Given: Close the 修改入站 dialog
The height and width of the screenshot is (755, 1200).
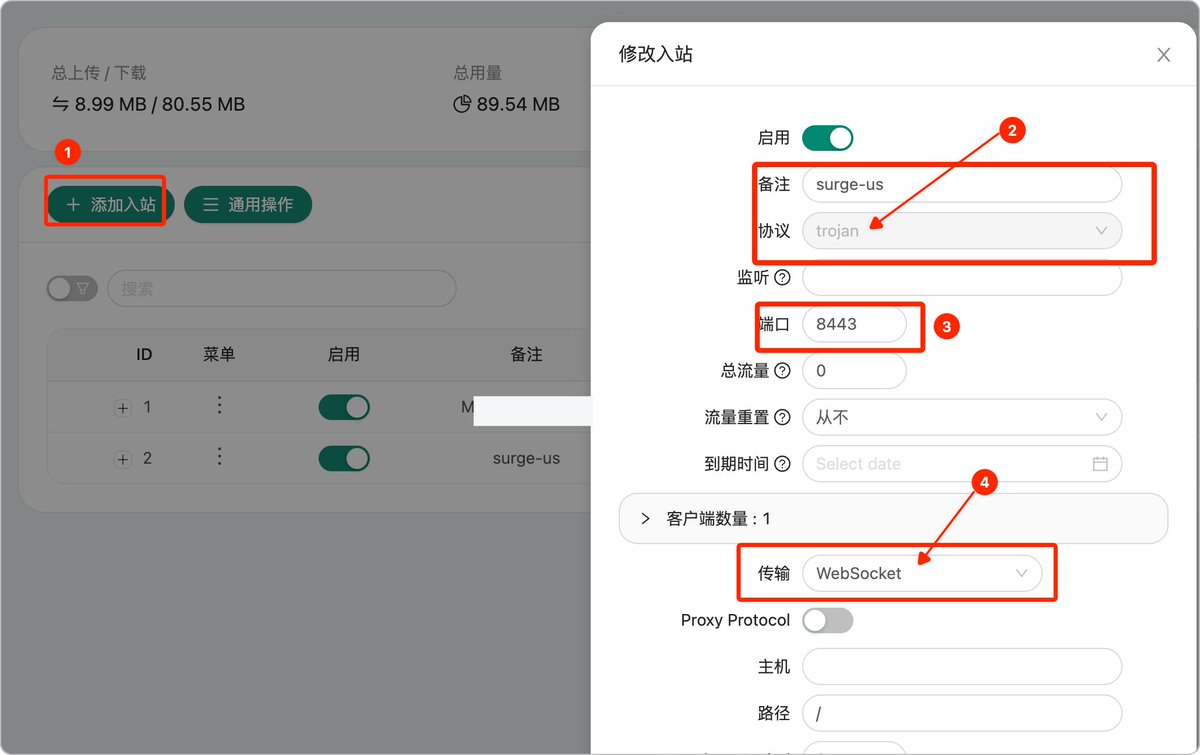Looking at the screenshot, I should pyautogui.click(x=1163, y=55).
